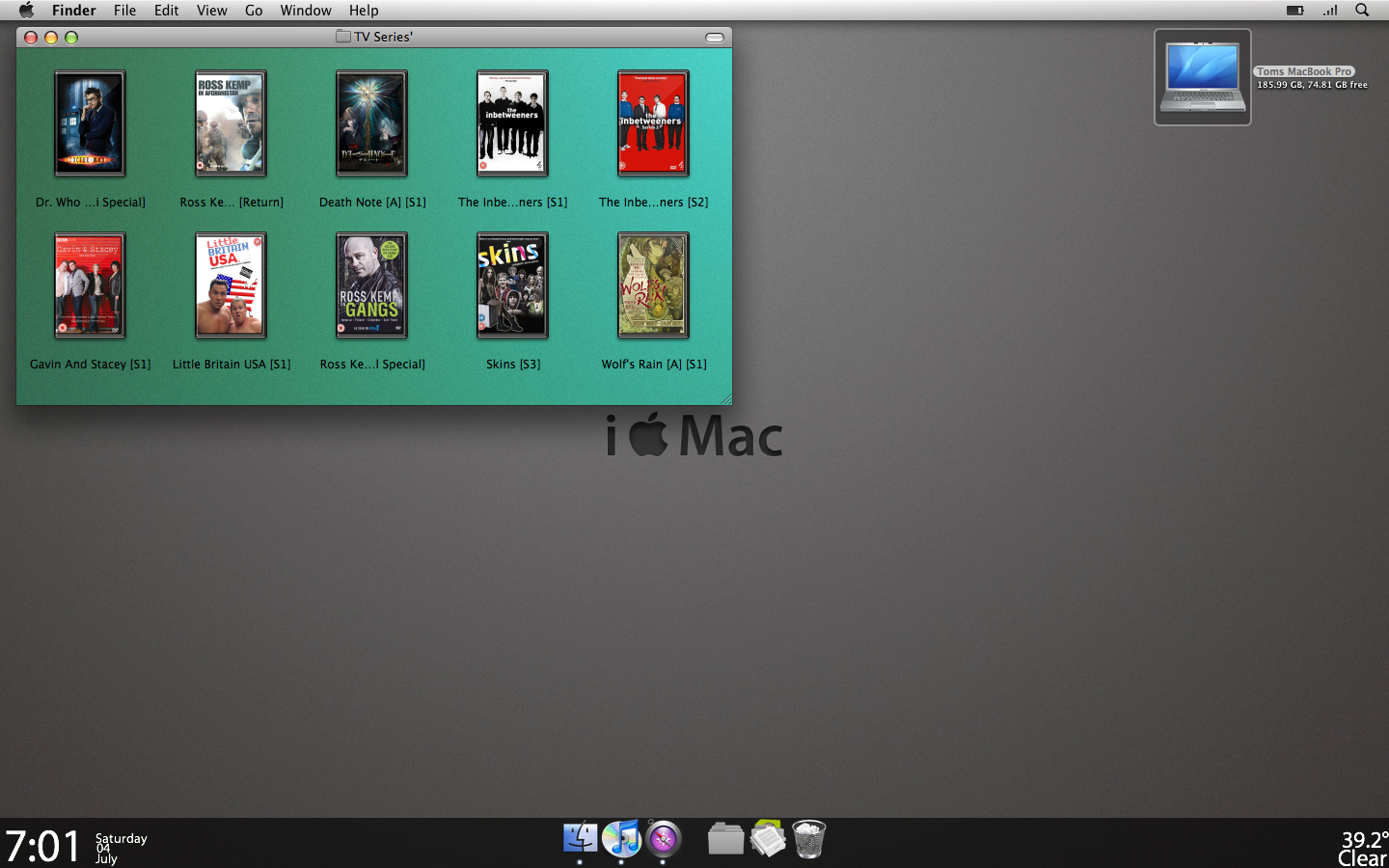
Task: Click the 'Ross Ke... [Return]' label
Action: (231, 203)
